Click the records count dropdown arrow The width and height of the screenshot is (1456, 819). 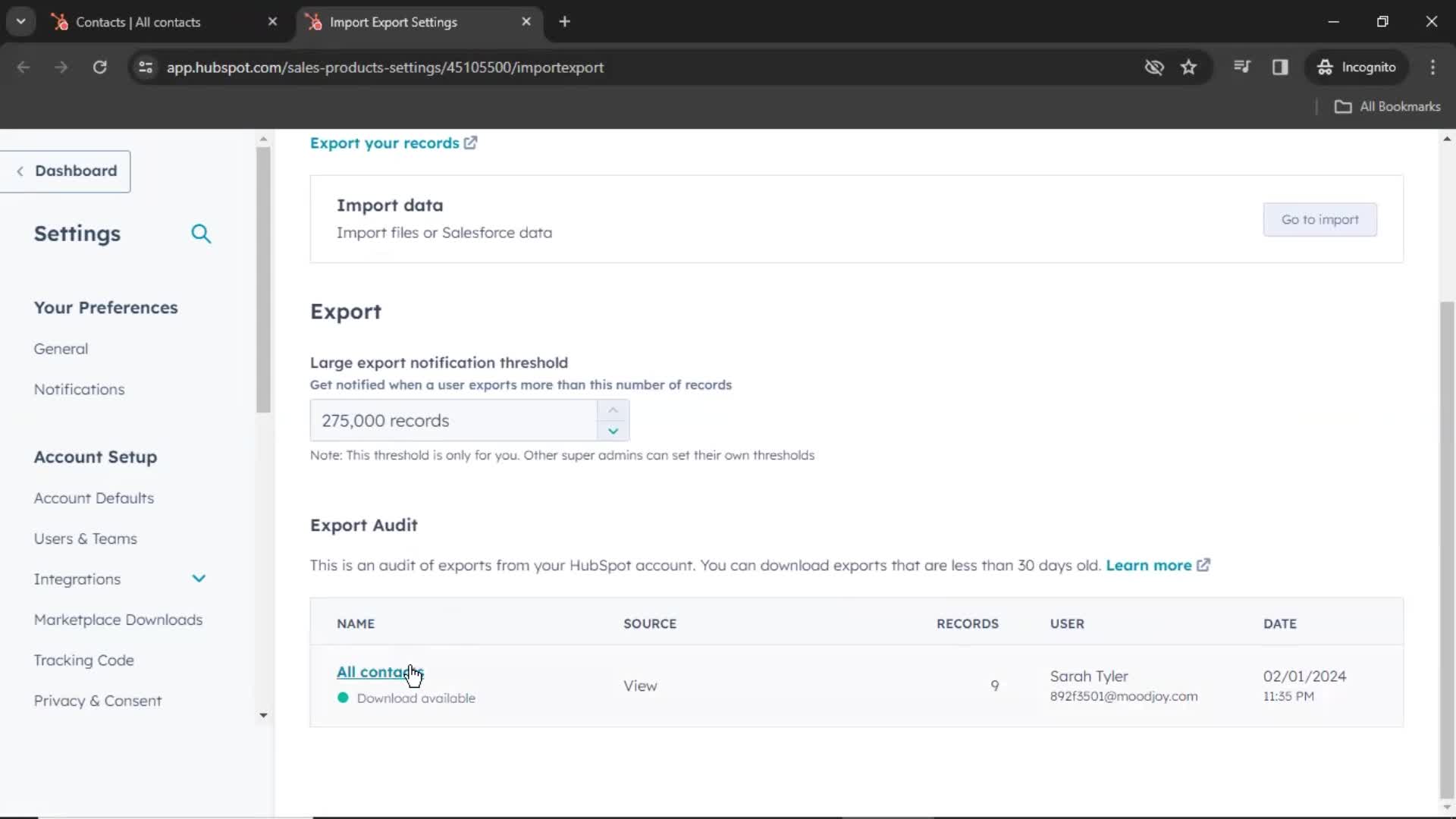614,430
